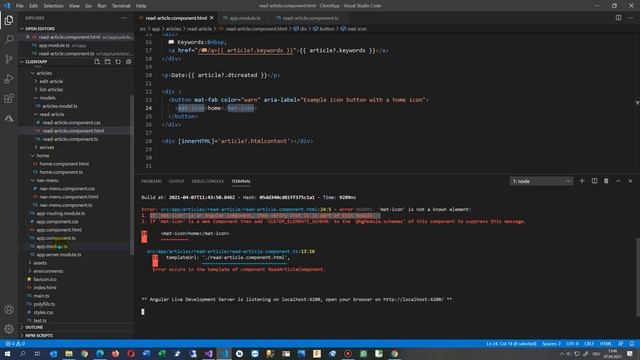Click the feedback icon in status bar
The width and height of the screenshot is (640, 360).
point(620,344)
